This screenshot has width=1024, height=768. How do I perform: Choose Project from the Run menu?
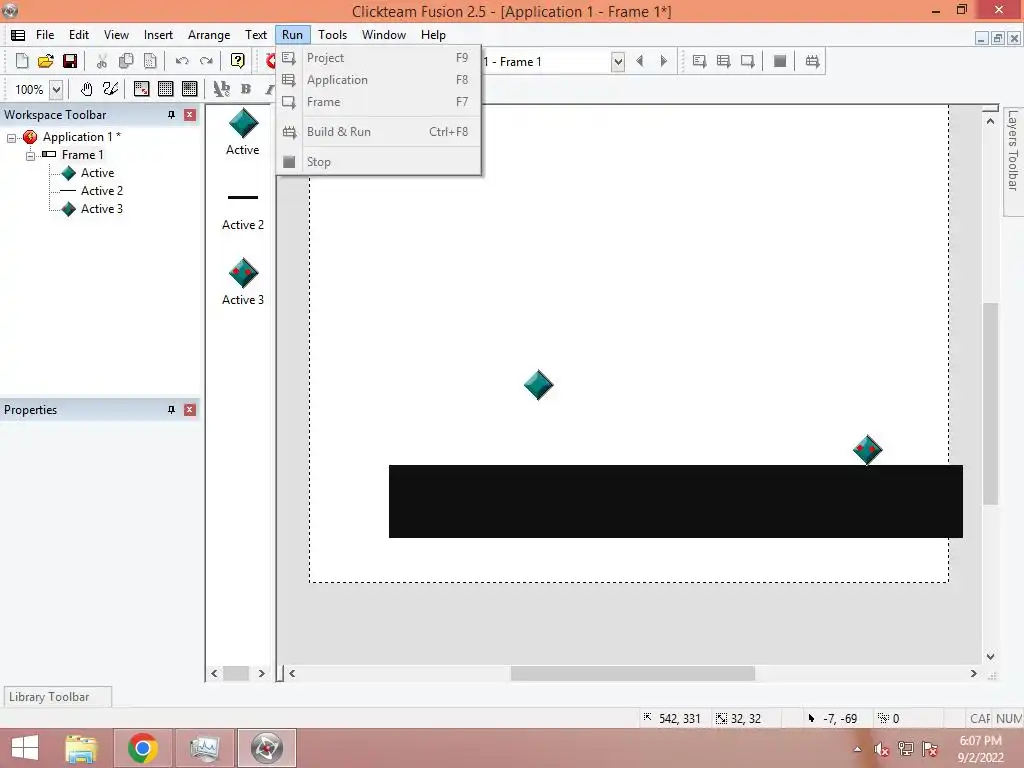(x=379, y=57)
